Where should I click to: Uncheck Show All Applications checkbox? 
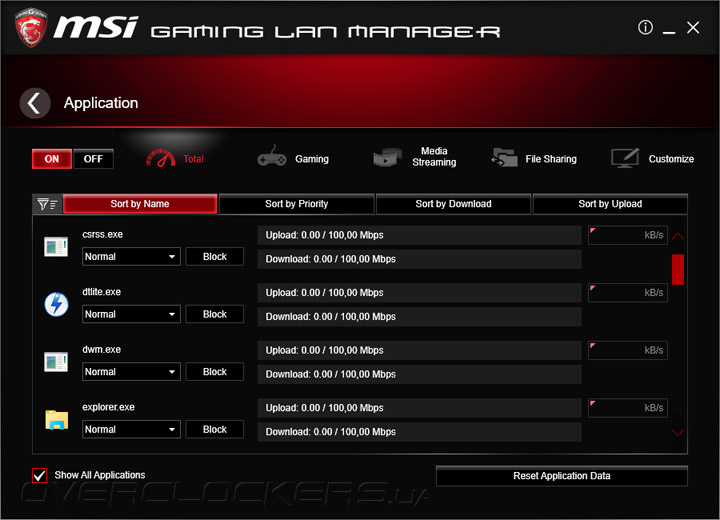tap(39, 475)
